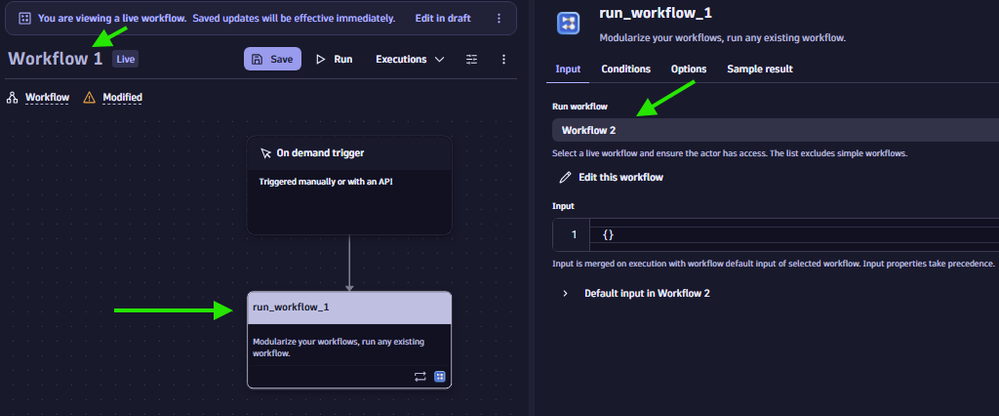Click the run workflow action icon in panel header
The width and height of the screenshot is (999, 416).
click(568, 24)
